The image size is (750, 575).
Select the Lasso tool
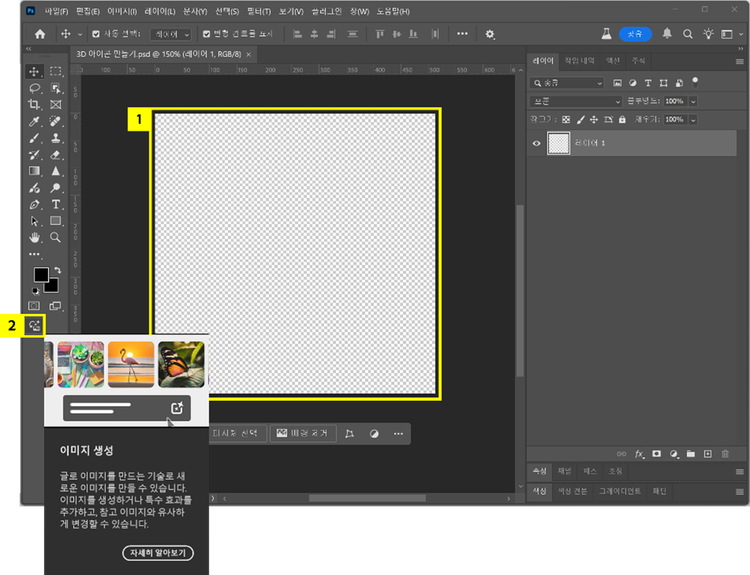tap(34, 88)
